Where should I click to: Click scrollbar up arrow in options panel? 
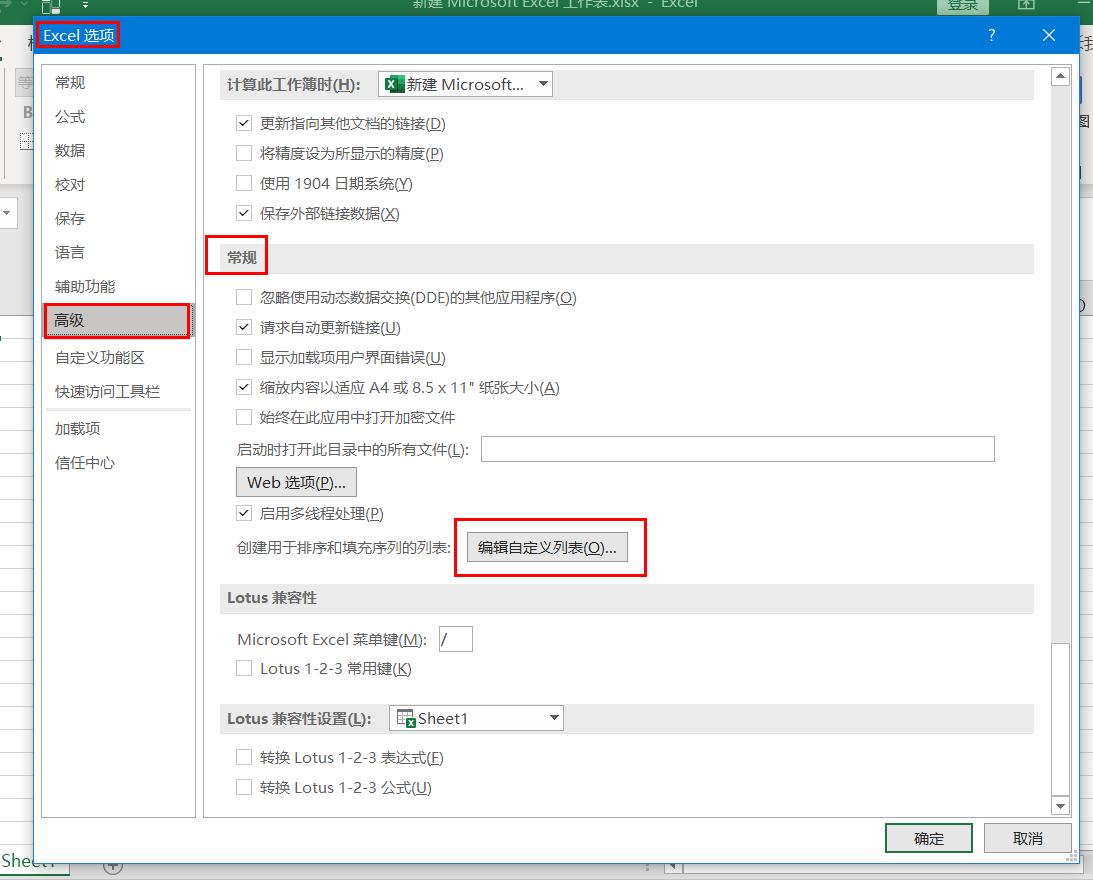(1060, 76)
